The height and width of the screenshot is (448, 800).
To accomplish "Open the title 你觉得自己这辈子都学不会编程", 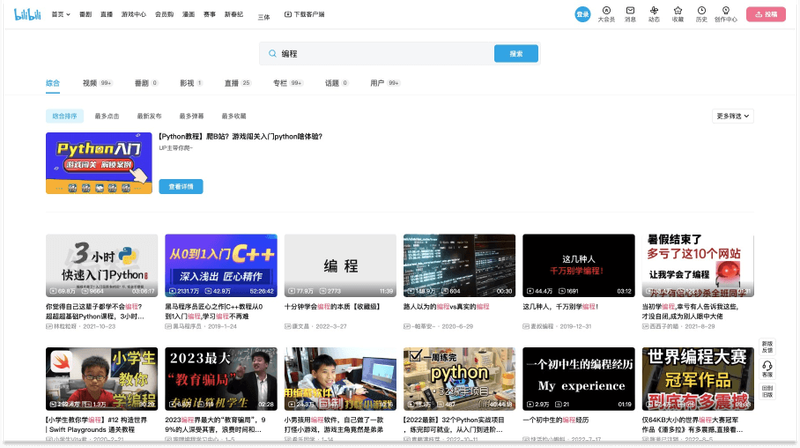I will pyautogui.click(x=95, y=311).
